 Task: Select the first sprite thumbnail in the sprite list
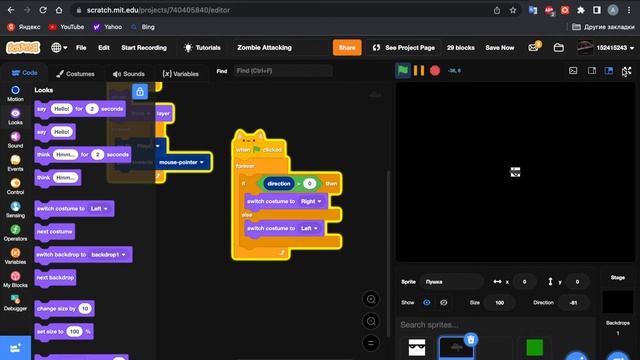pyautogui.click(x=417, y=348)
